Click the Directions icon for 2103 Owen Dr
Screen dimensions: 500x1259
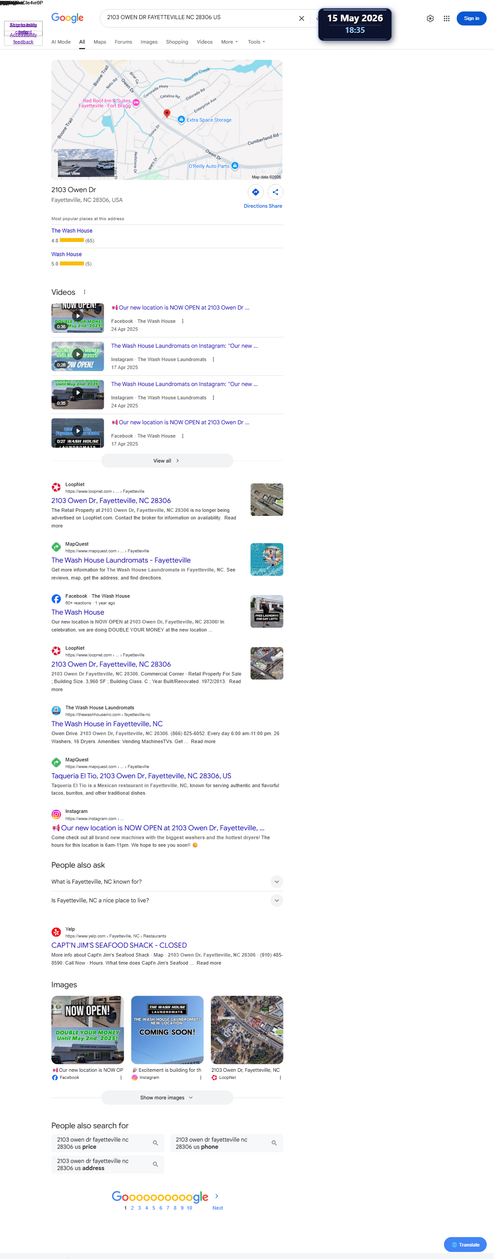click(x=255, y=192)
